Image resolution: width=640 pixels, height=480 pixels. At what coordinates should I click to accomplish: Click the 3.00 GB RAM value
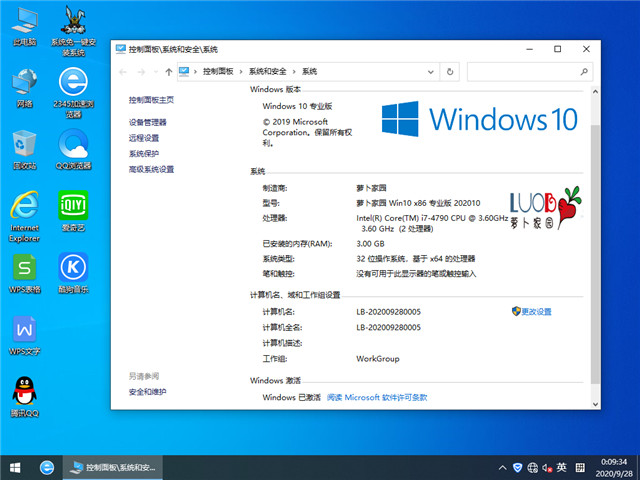coord(370,244)
